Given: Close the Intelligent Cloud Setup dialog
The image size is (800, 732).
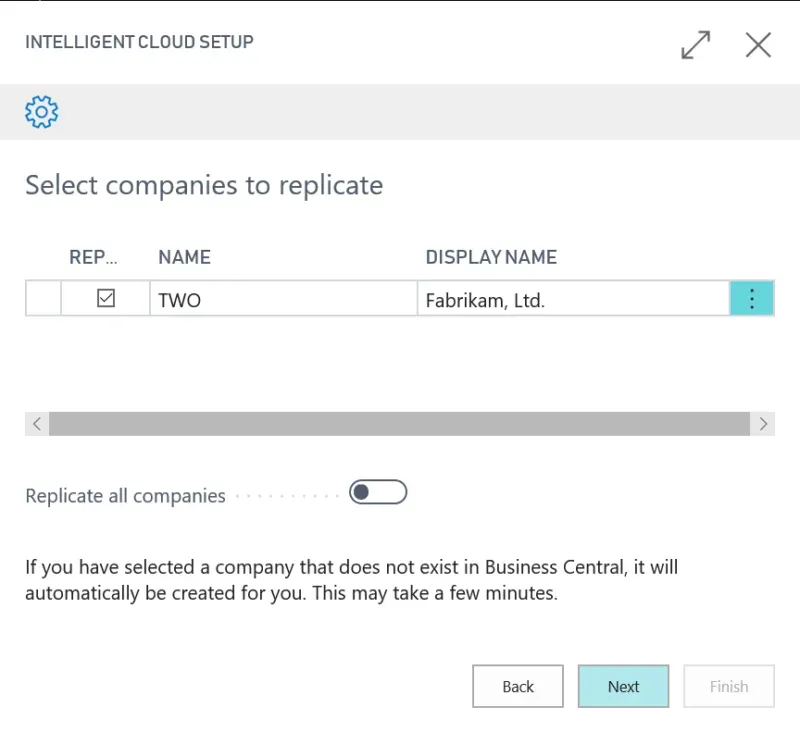Looking at the screenshot, I should (758, 45).
